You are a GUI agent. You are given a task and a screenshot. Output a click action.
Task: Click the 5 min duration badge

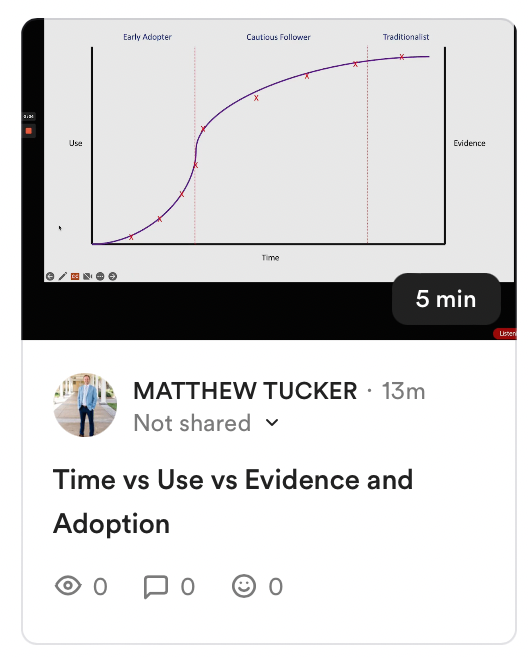click(446, 299)
